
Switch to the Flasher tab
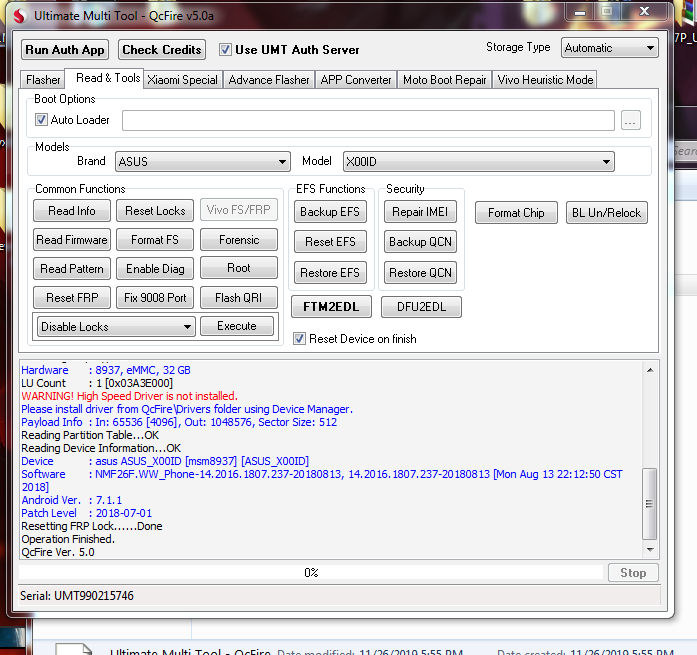point(43,80)
